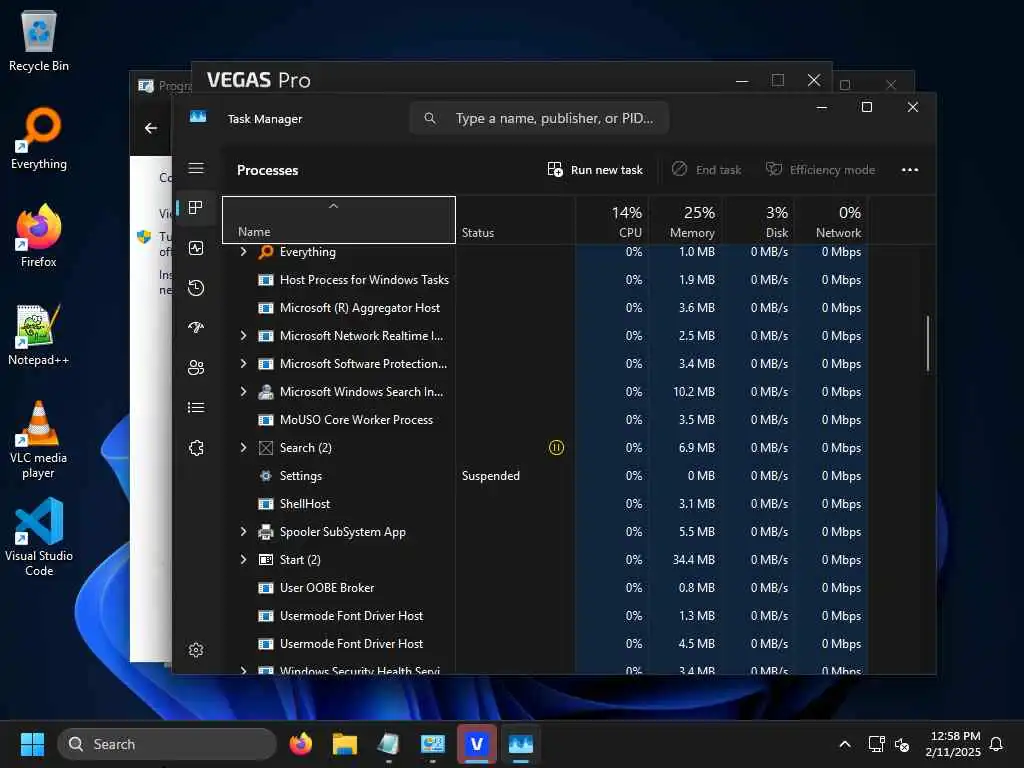Click the process list vertical scrollbar
The image size is (1024, 768).
click(927, 344)
